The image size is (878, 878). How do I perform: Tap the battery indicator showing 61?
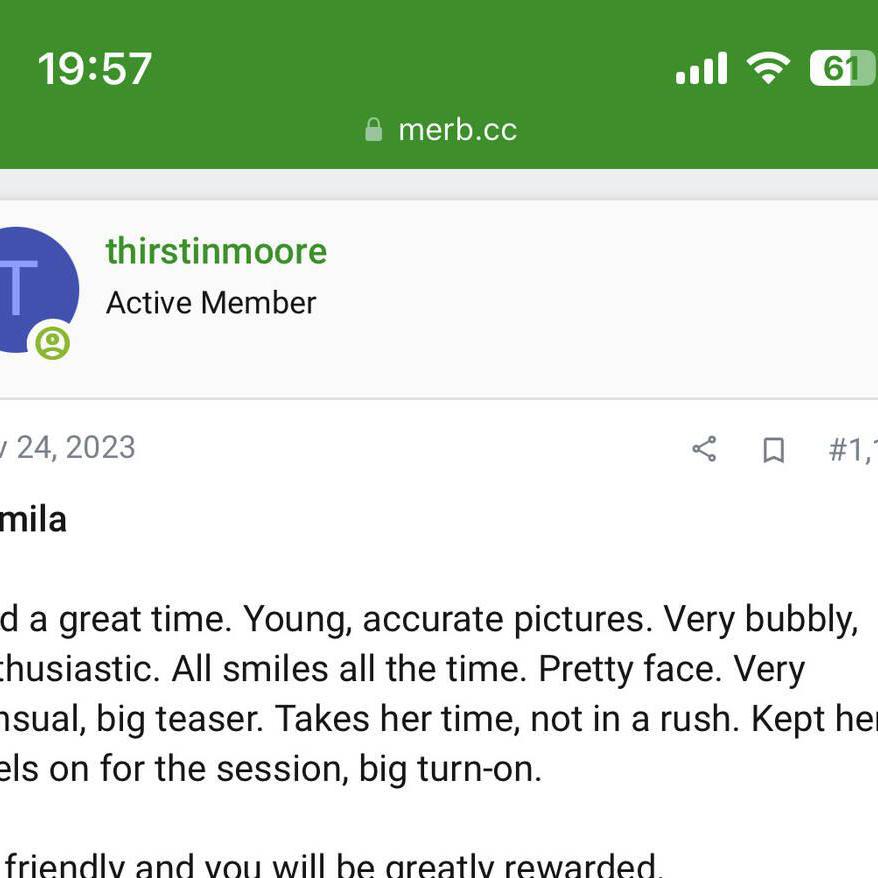[x=843, y=68]
